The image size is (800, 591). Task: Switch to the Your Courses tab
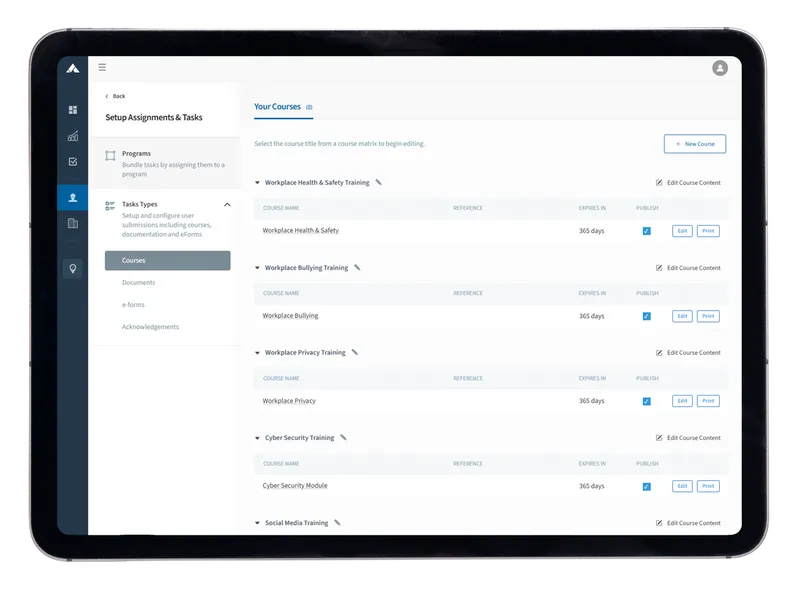click(277, 107)
